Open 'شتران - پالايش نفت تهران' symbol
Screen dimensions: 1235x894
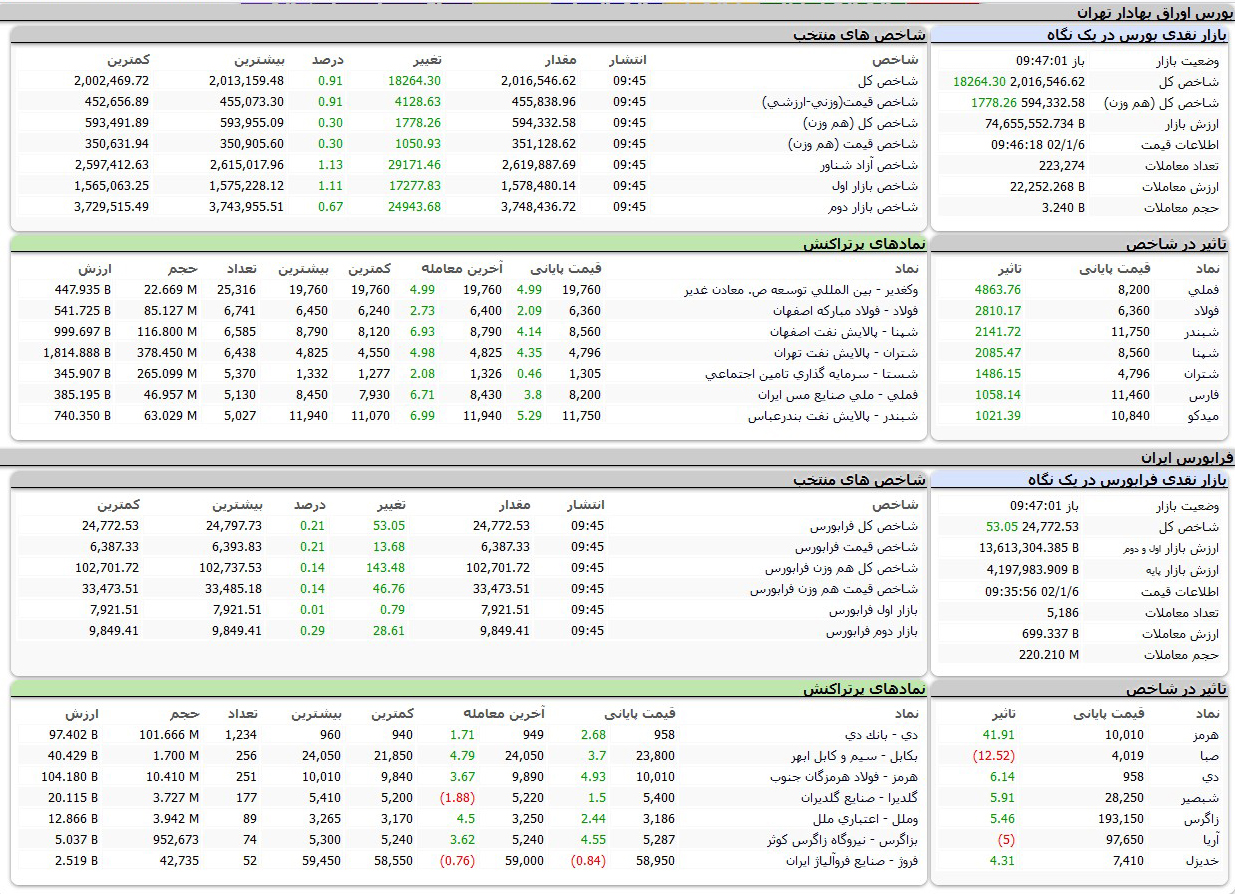847,353
